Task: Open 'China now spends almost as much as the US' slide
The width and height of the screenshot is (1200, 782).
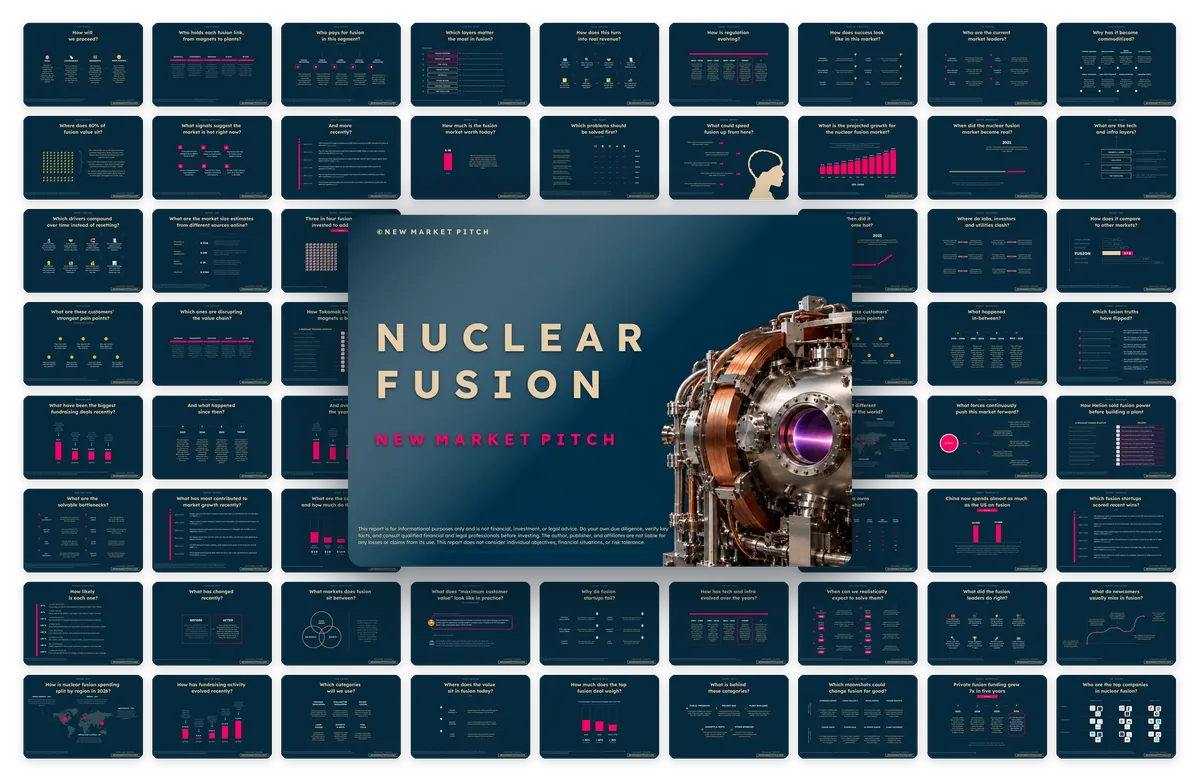Action: (x=987, y=531)
